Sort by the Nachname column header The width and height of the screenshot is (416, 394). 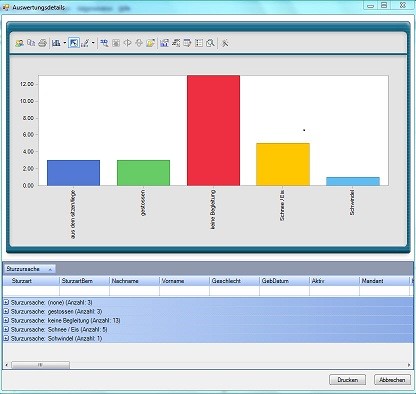click(x=135, y=281)
